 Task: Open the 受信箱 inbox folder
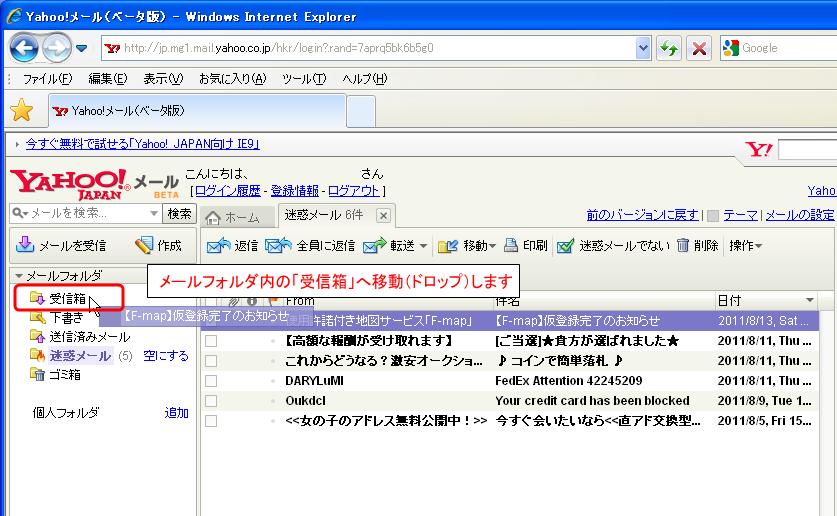[67, 299]
